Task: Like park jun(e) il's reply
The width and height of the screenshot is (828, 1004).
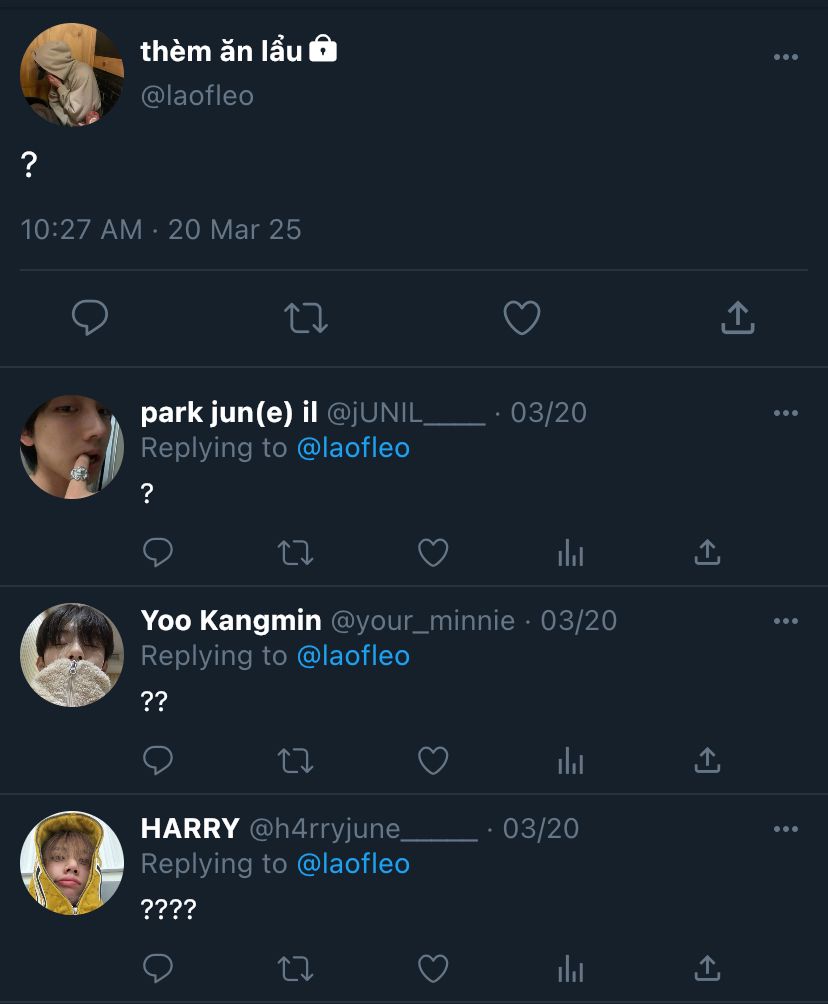Action: pos(433,552)
